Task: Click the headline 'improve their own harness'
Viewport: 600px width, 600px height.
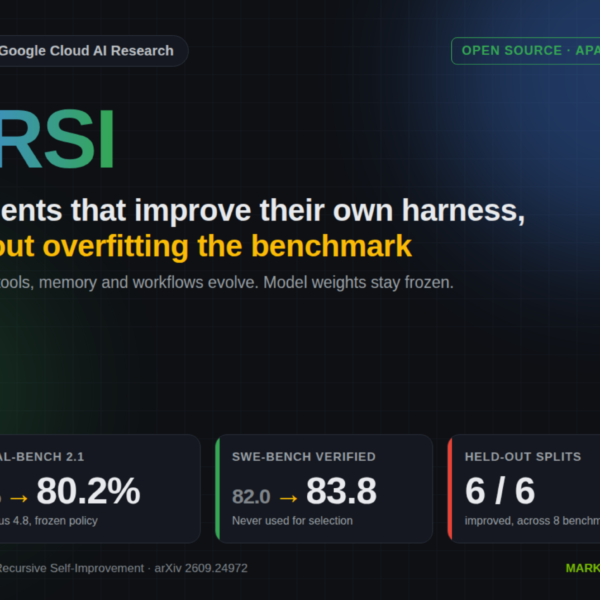Action: point(329,210)
